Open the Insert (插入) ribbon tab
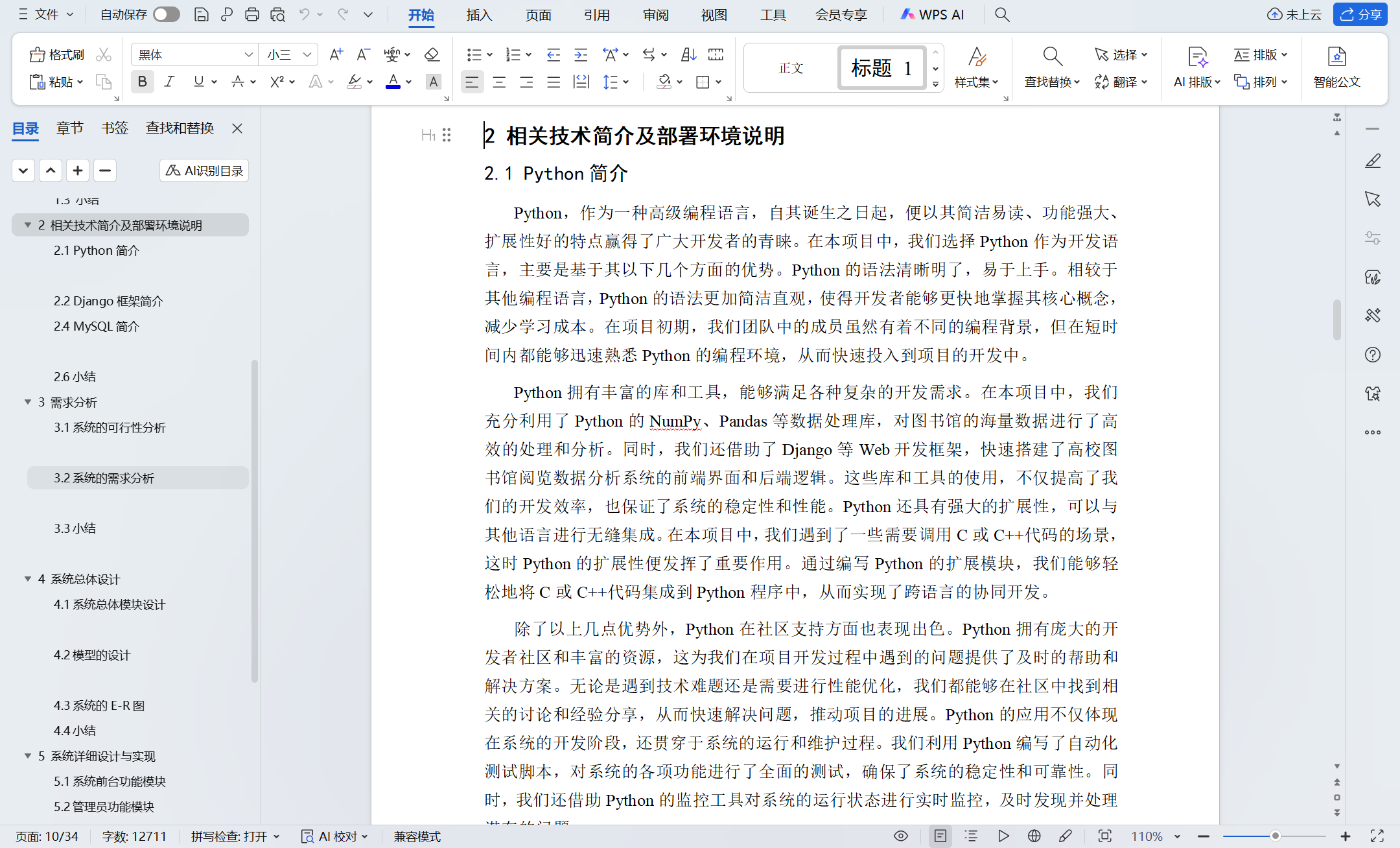1400x848 pixels. point(479,14)
